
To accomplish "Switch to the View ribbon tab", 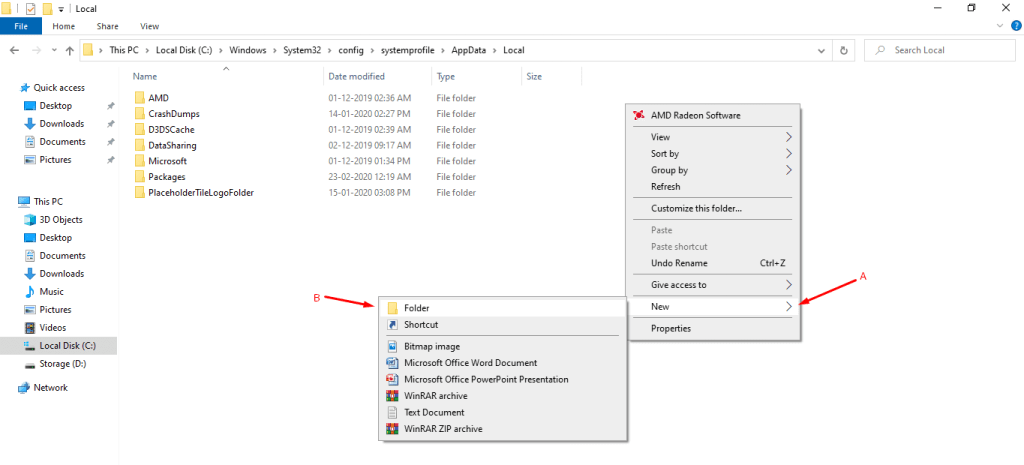I will [x=150, y=26].
